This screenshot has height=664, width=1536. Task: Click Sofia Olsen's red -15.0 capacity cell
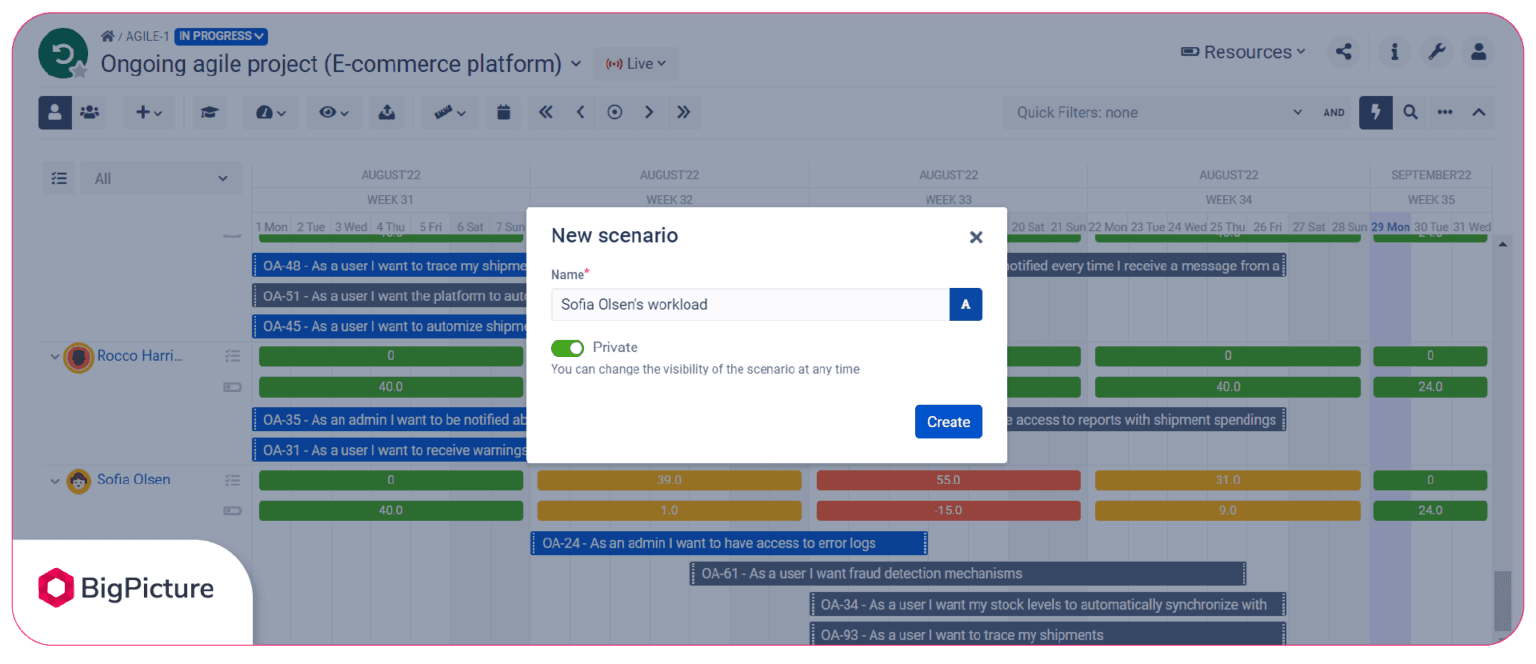point(948,510)
